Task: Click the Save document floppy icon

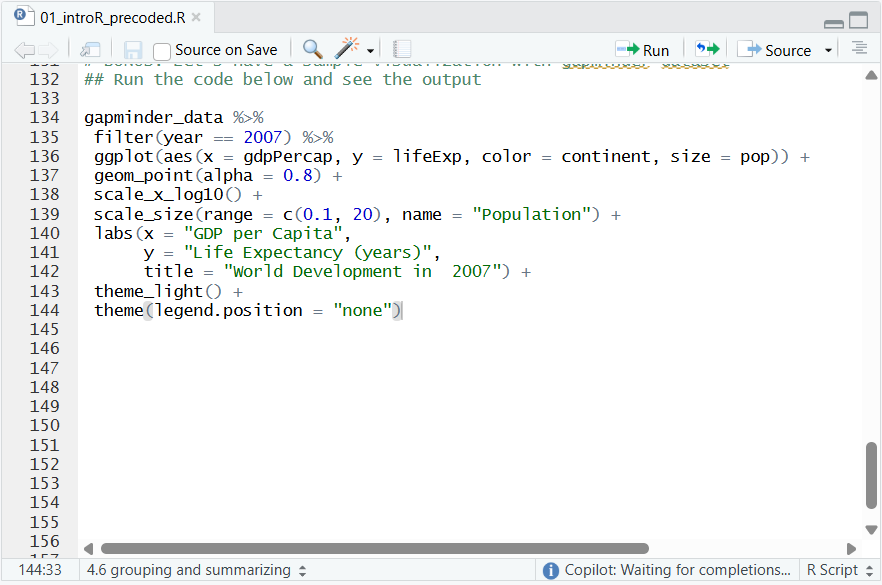Action: pyautogui.click(x=132, y=50)
